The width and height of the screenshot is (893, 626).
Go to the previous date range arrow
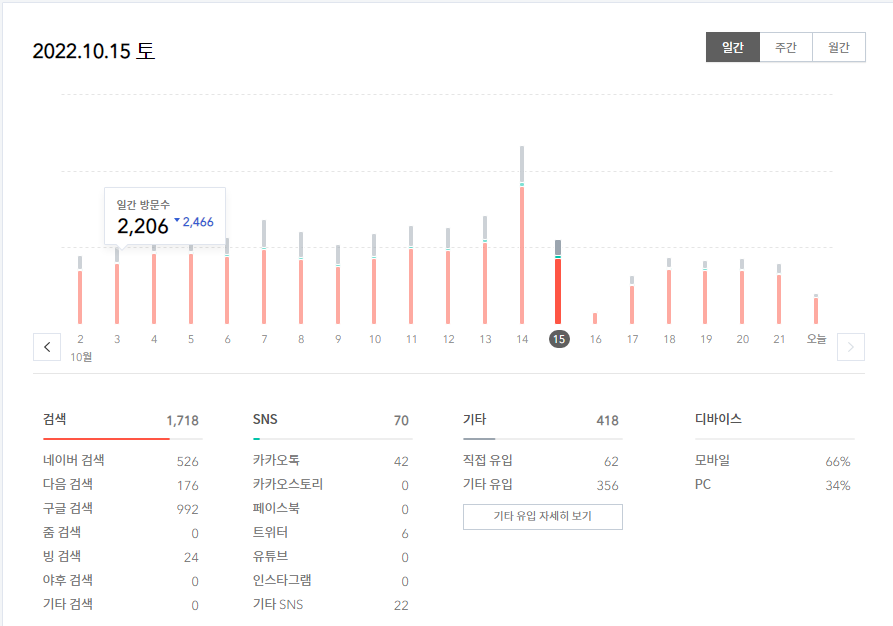tap(47, 347)
